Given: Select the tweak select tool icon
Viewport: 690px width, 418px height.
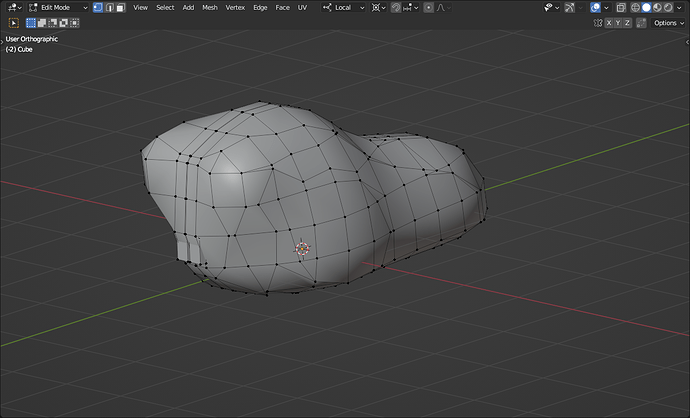Looking at the screenshot, I should coord(14,23).
